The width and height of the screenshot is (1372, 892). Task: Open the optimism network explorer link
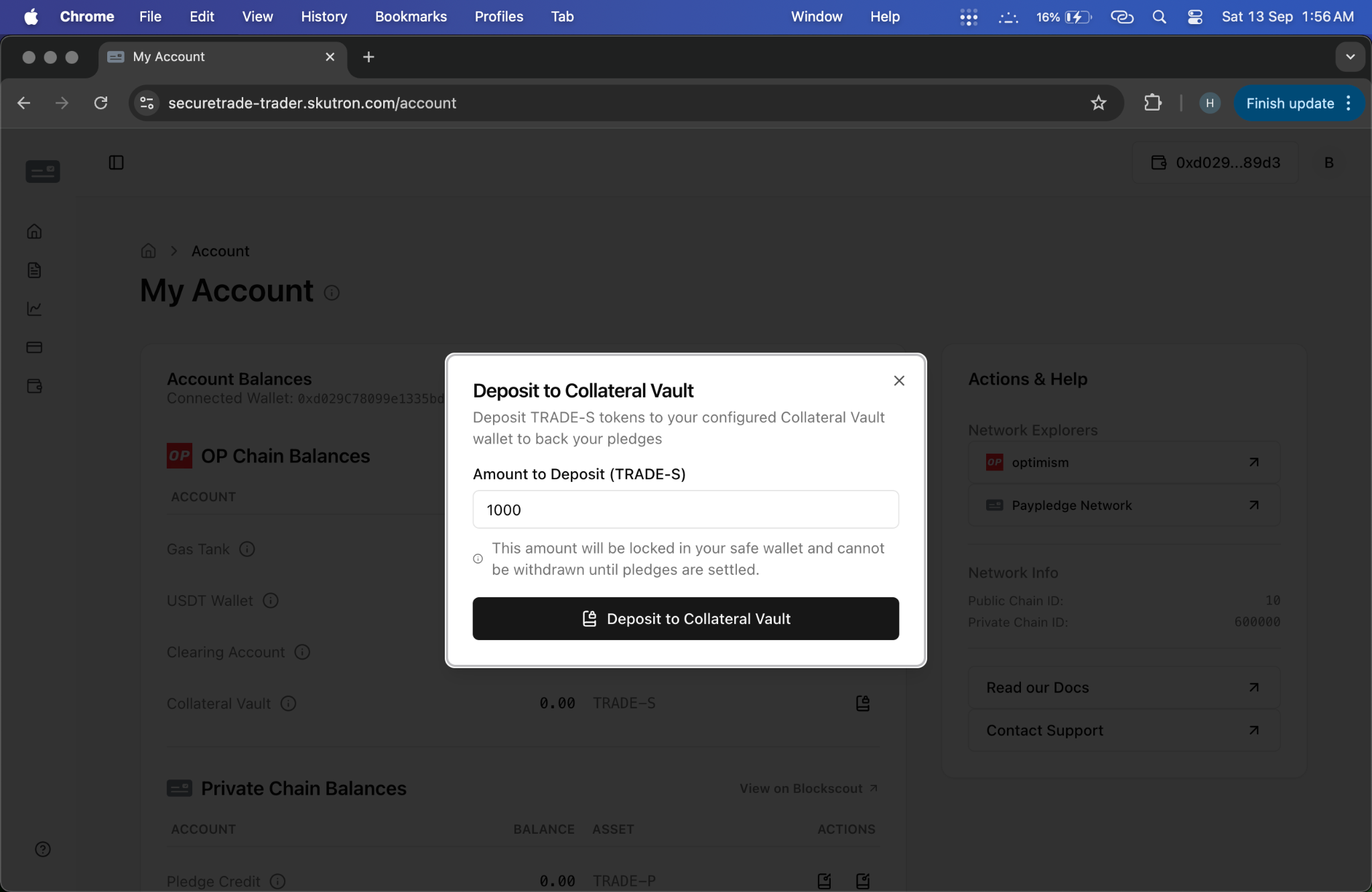coord(1123,462)
